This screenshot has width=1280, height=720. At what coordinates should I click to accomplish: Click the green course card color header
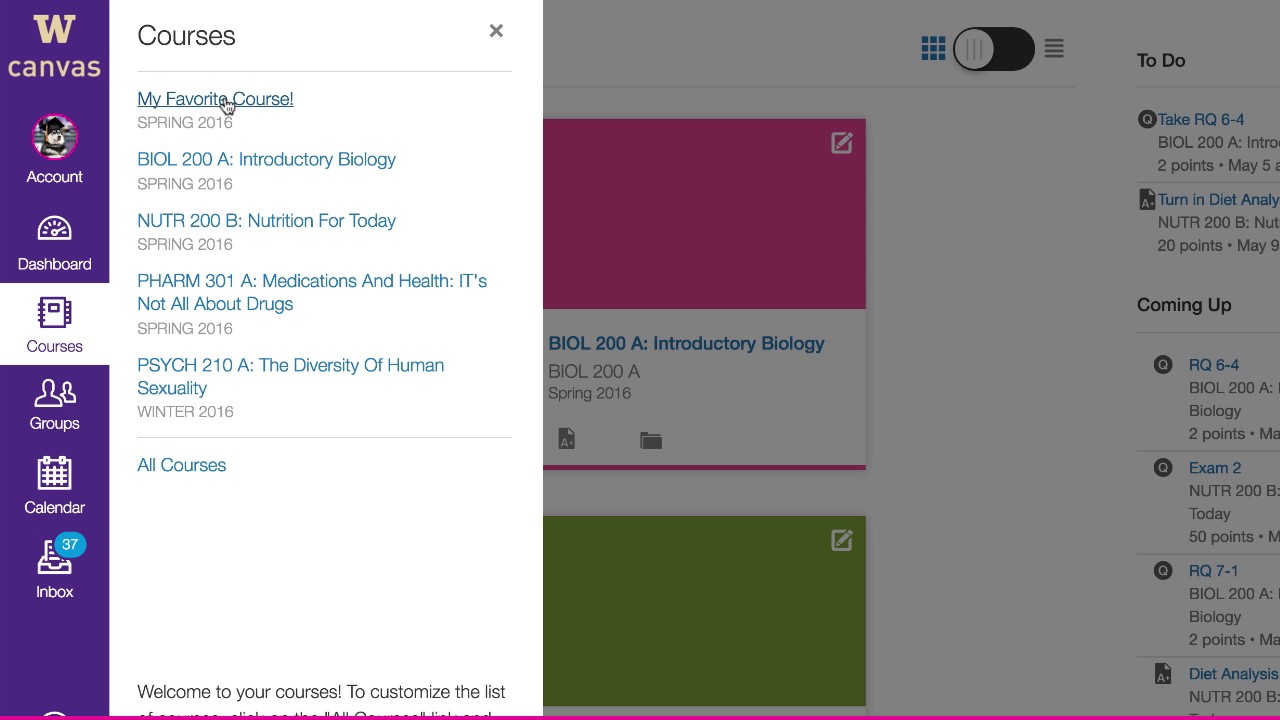(704, 611)
